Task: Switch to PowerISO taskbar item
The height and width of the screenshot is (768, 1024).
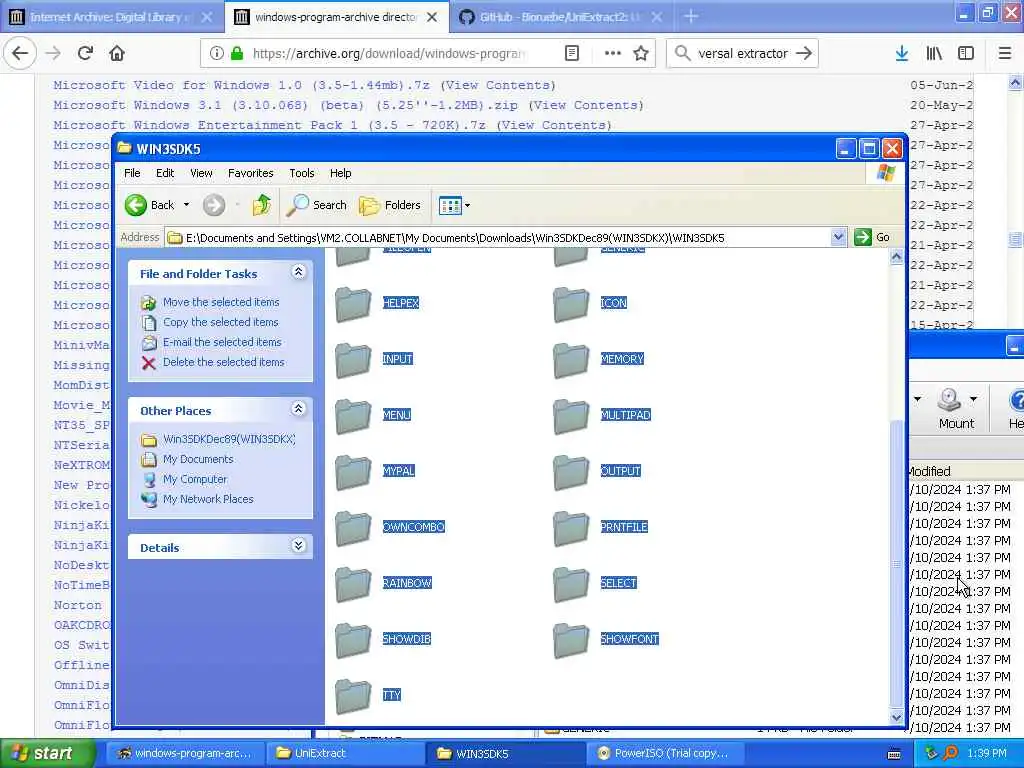Action: (x=667, y=753)
